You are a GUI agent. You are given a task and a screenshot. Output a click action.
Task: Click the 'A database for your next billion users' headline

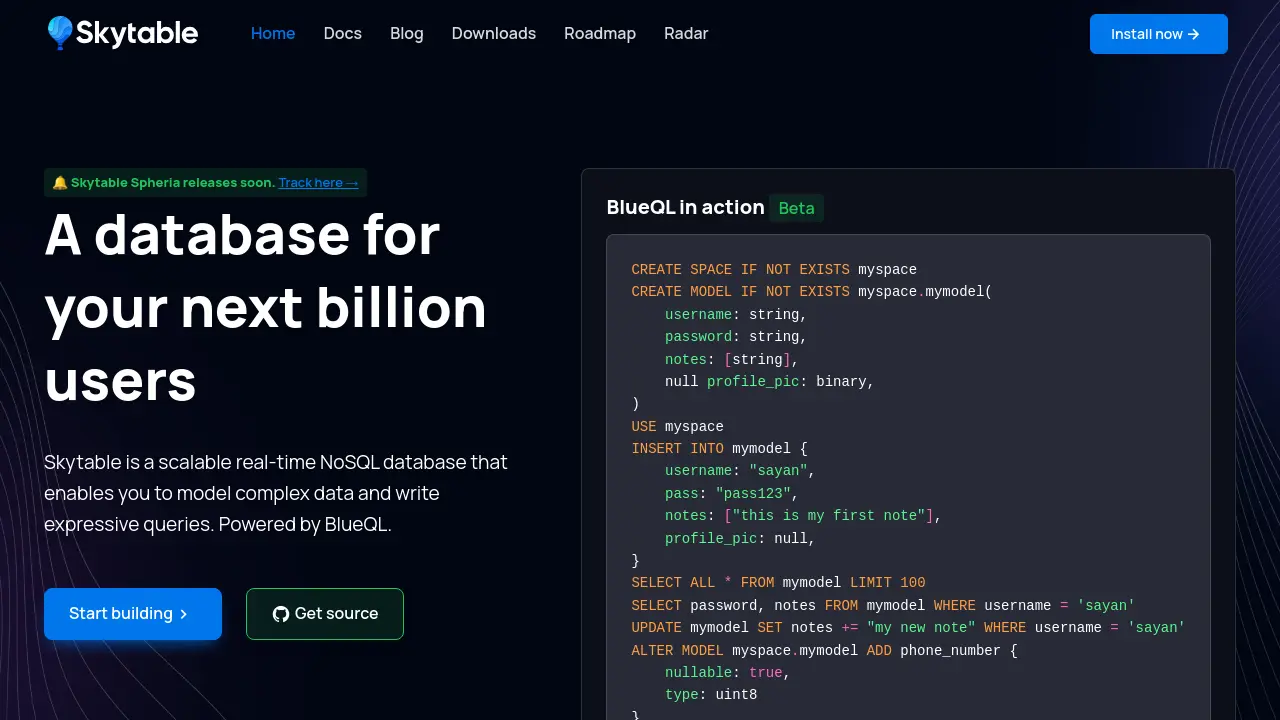click(x=266, y=307)
